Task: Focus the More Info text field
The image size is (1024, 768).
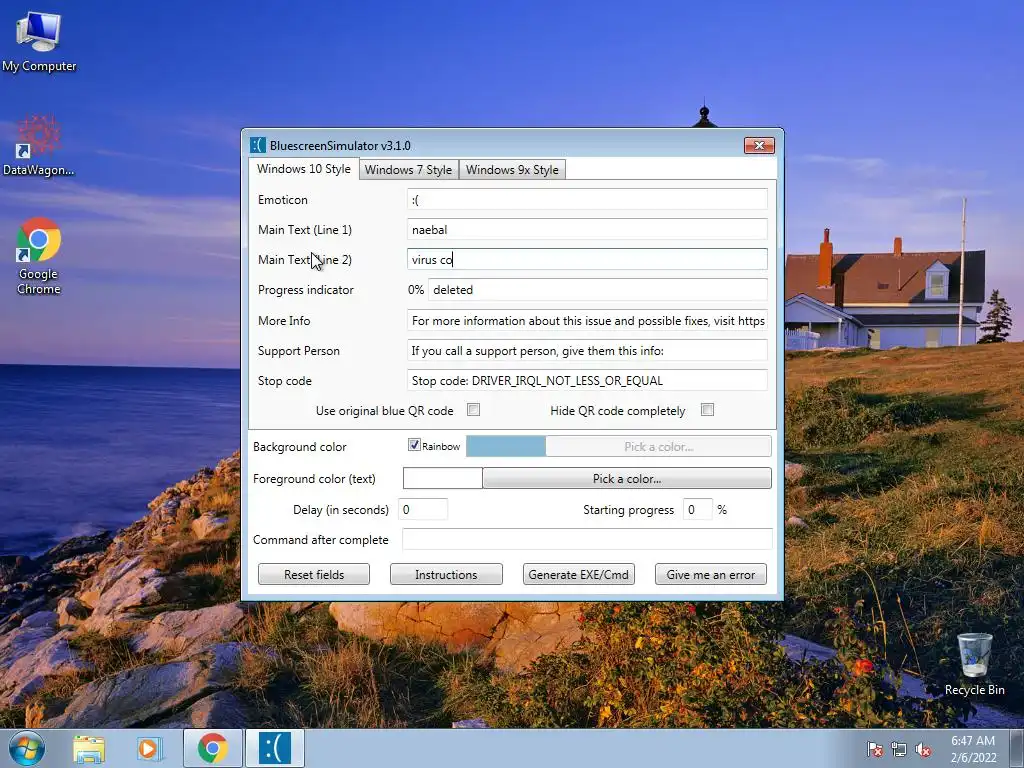Action: pos(587,321)
